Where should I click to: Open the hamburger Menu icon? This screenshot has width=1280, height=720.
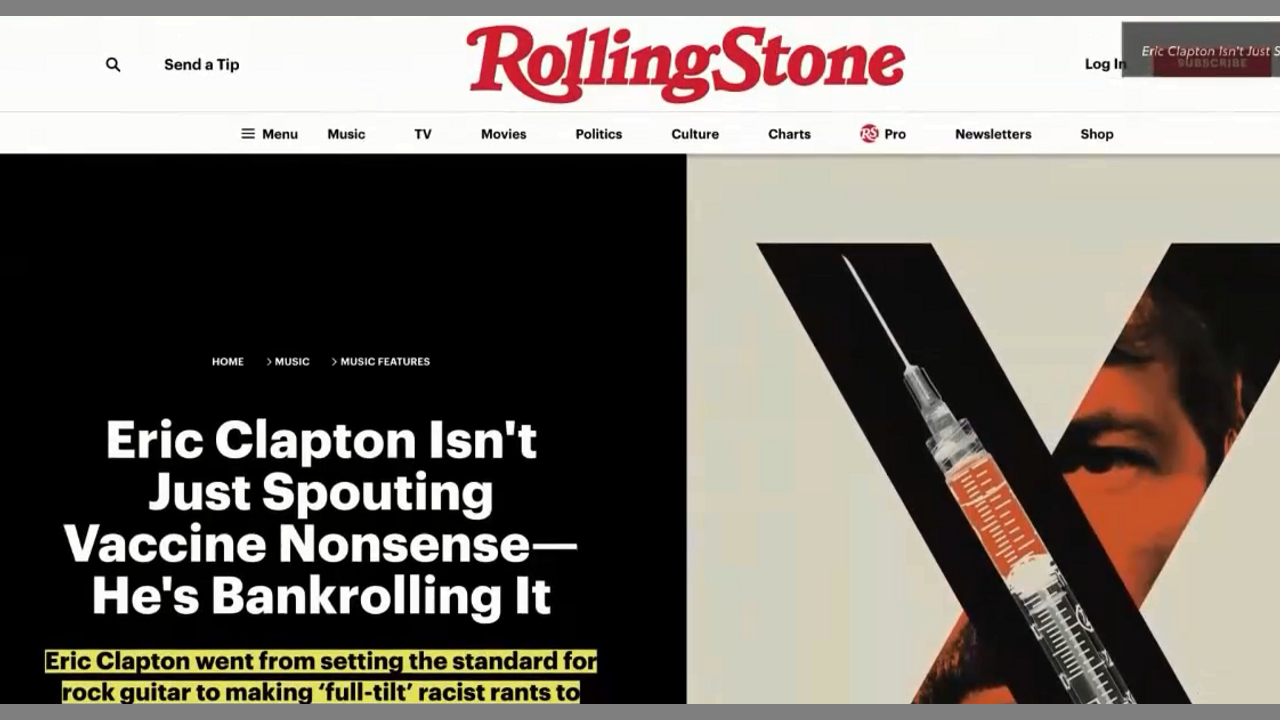tap(248, 134)
